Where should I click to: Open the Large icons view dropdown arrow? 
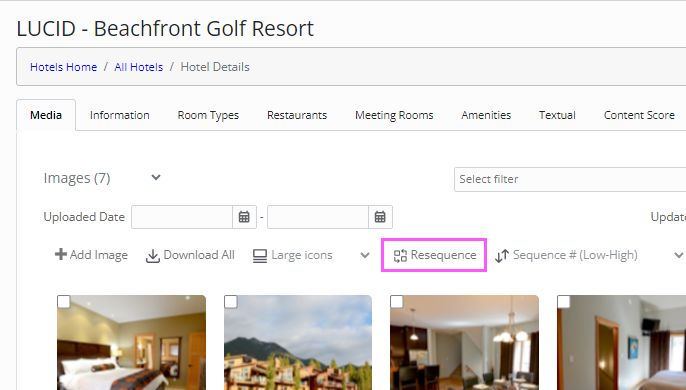click(x=365, y=255)
